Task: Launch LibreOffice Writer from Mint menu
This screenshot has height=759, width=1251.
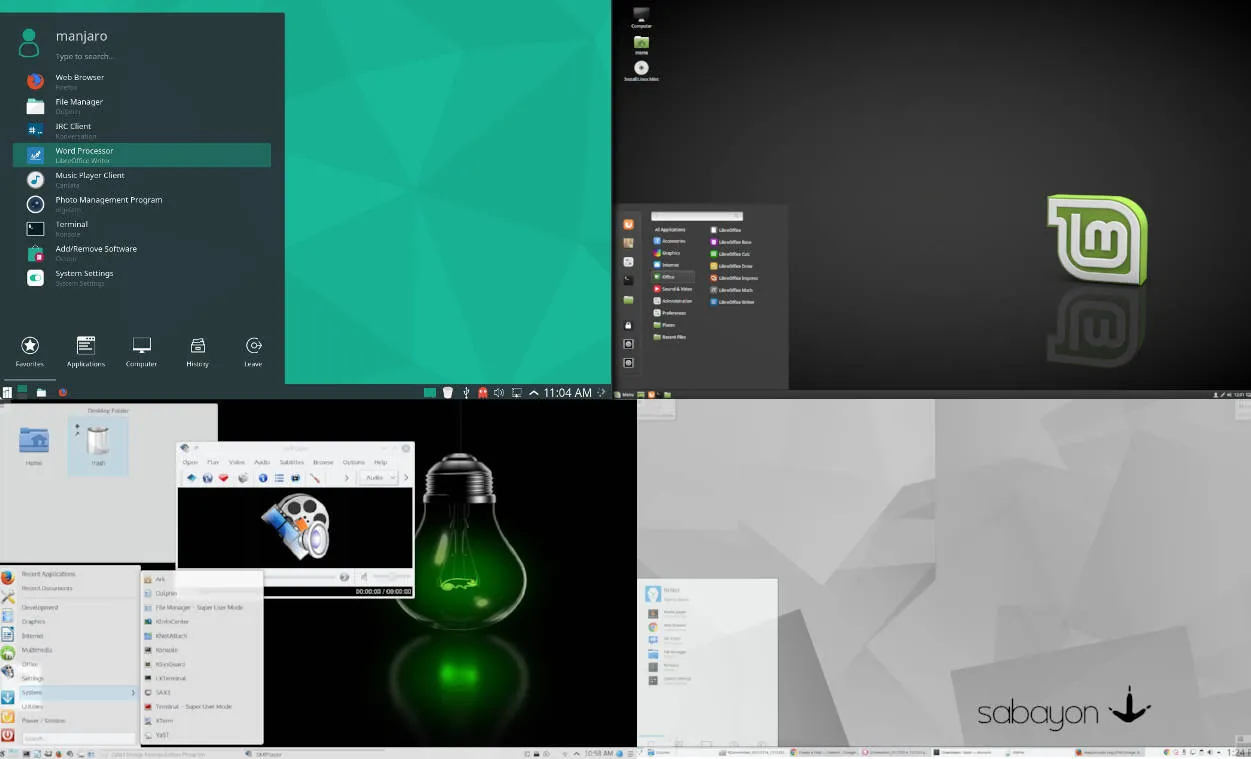Action: point(733,302)
